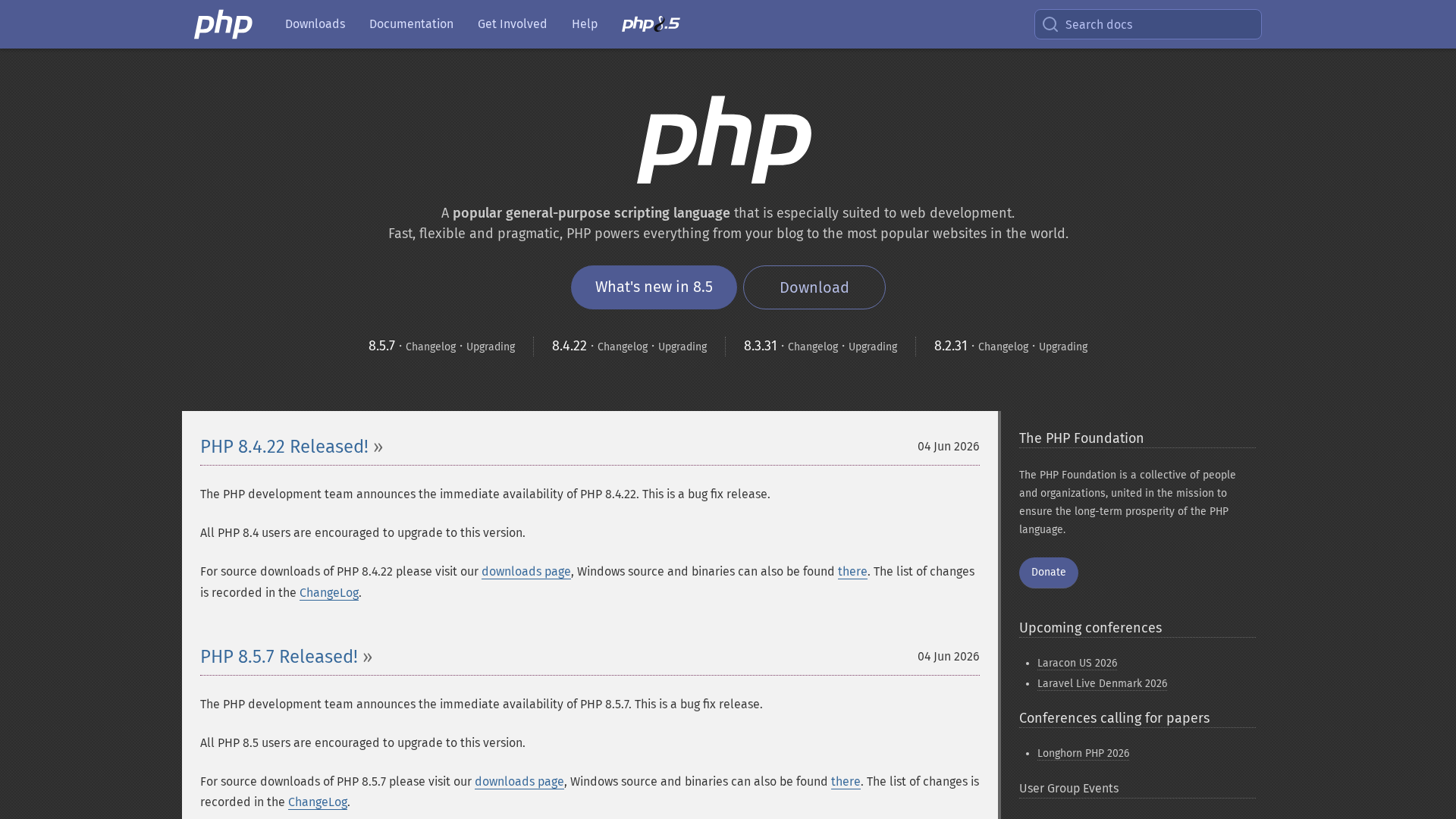
Task: Select version 8.4.22 link
Action: [x=570, y=347]
